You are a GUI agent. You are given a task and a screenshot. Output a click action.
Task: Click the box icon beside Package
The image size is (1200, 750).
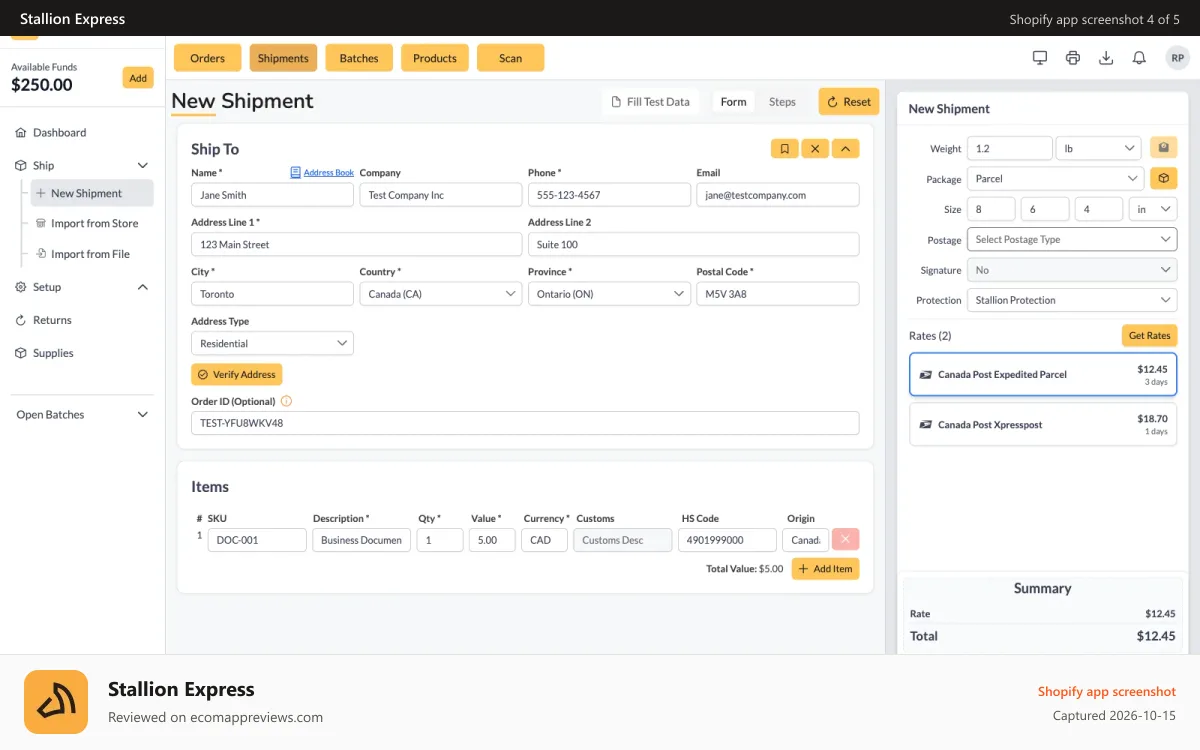(x=1163, y=179)
